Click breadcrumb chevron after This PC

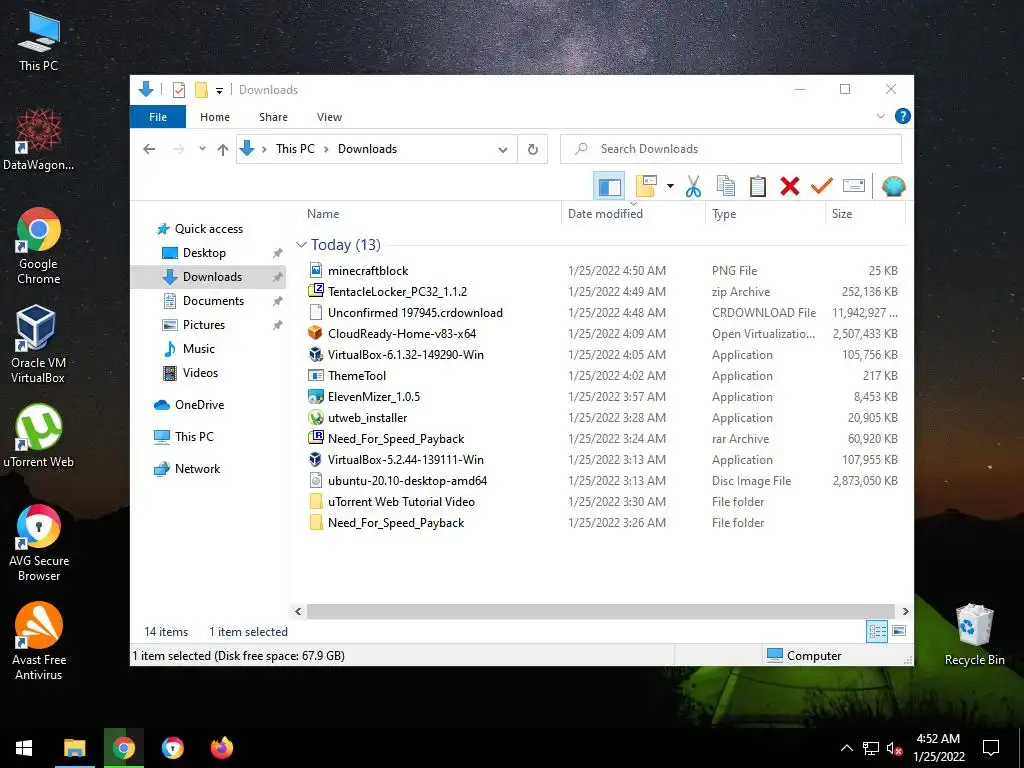point(327,149)
